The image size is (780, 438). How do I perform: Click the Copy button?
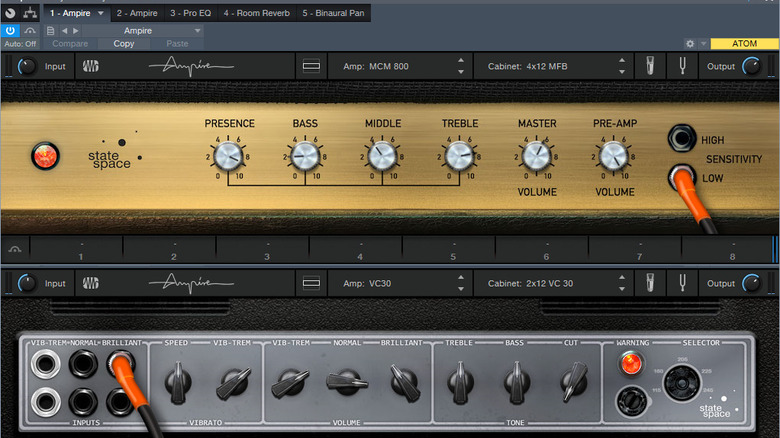124,44
